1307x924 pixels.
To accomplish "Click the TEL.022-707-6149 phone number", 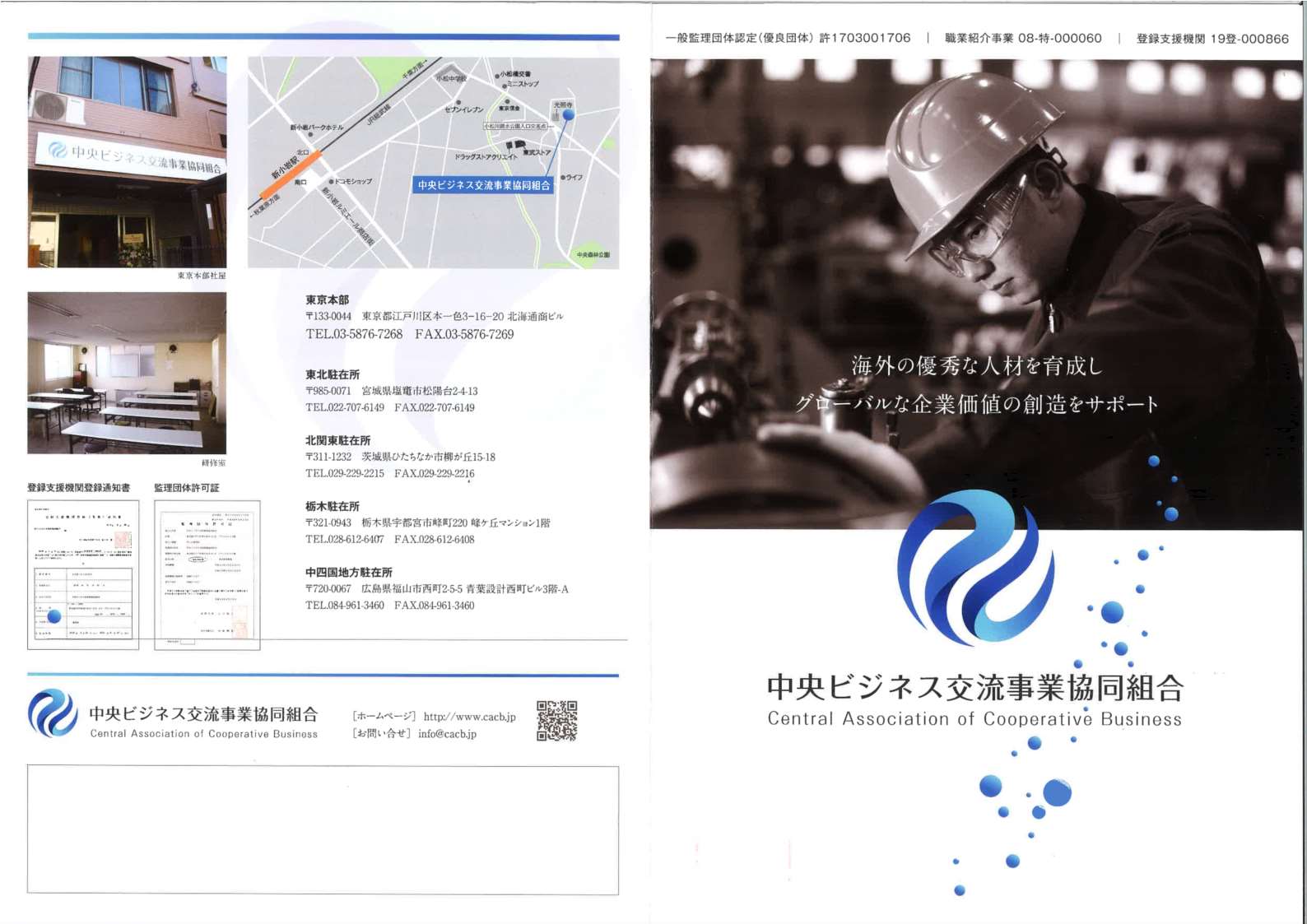I will pyautogui.click(x=345, y=407).
